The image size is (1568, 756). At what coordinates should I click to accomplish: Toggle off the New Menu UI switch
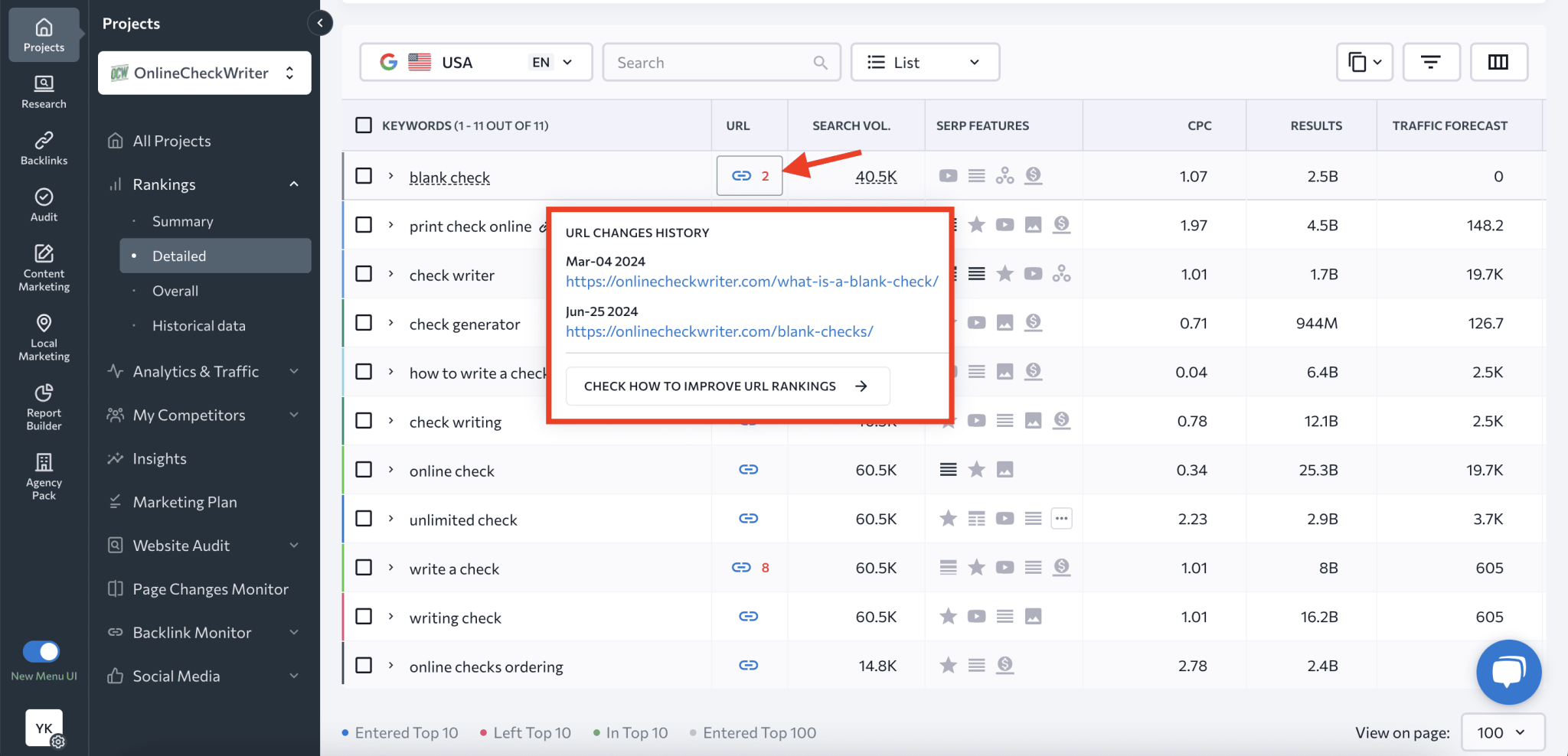click(42, 651)
